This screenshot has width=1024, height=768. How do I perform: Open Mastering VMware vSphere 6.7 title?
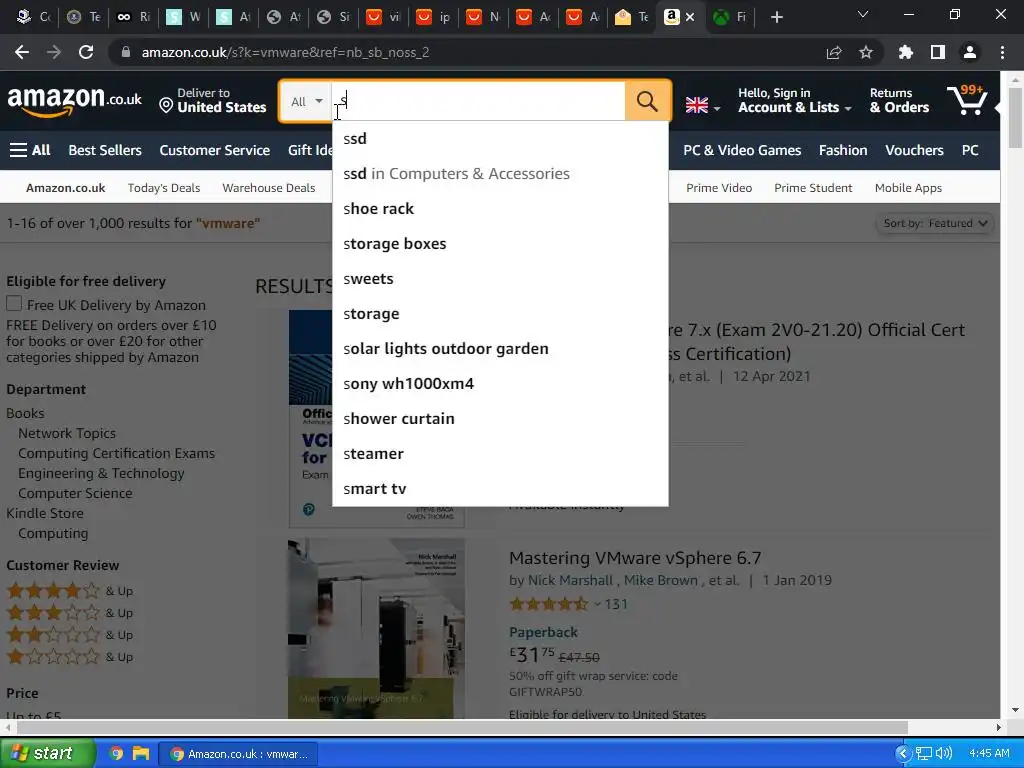pos(635,558)
